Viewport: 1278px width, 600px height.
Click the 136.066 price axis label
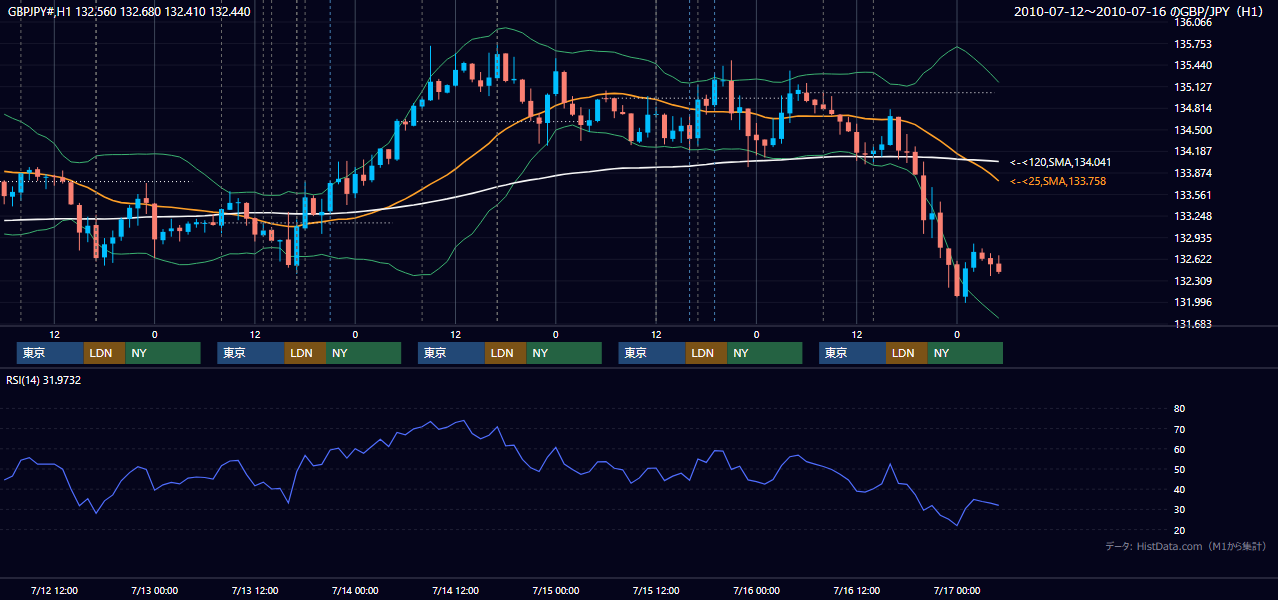pos(1192,22)
